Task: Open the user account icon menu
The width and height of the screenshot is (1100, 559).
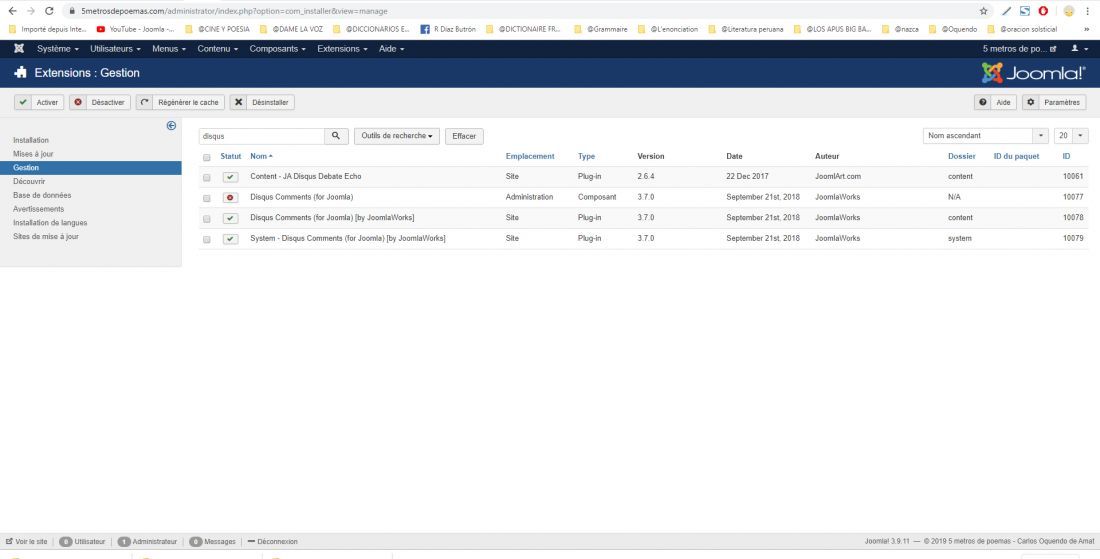Action: point(1078,49)
